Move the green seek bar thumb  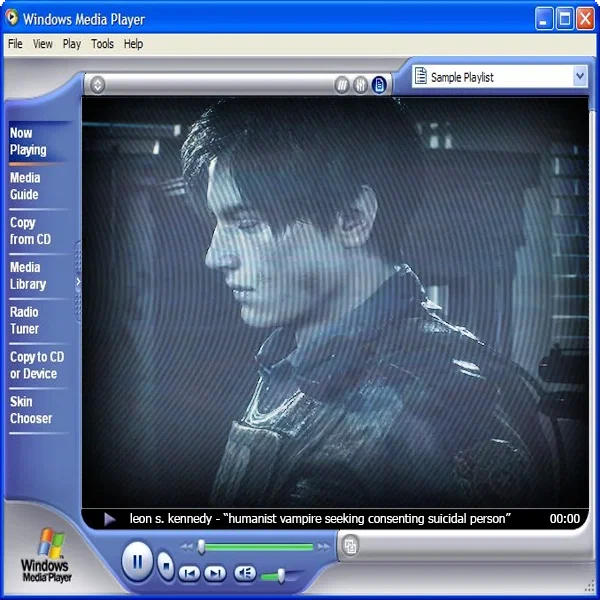pyautogui.click(x=201, y=547)
